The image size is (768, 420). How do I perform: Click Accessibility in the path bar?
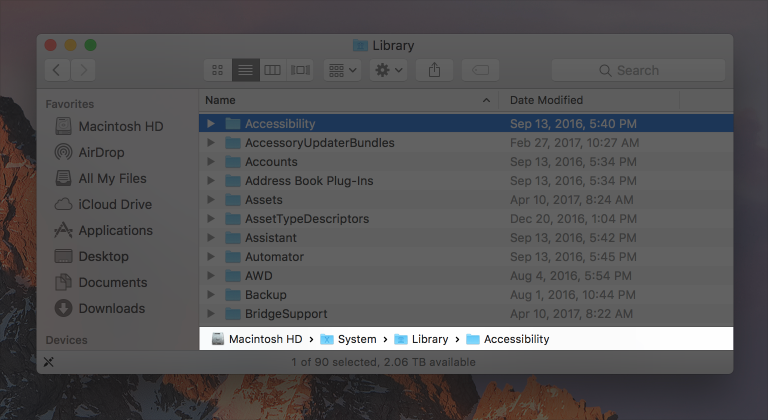click(x=508, y=339)
